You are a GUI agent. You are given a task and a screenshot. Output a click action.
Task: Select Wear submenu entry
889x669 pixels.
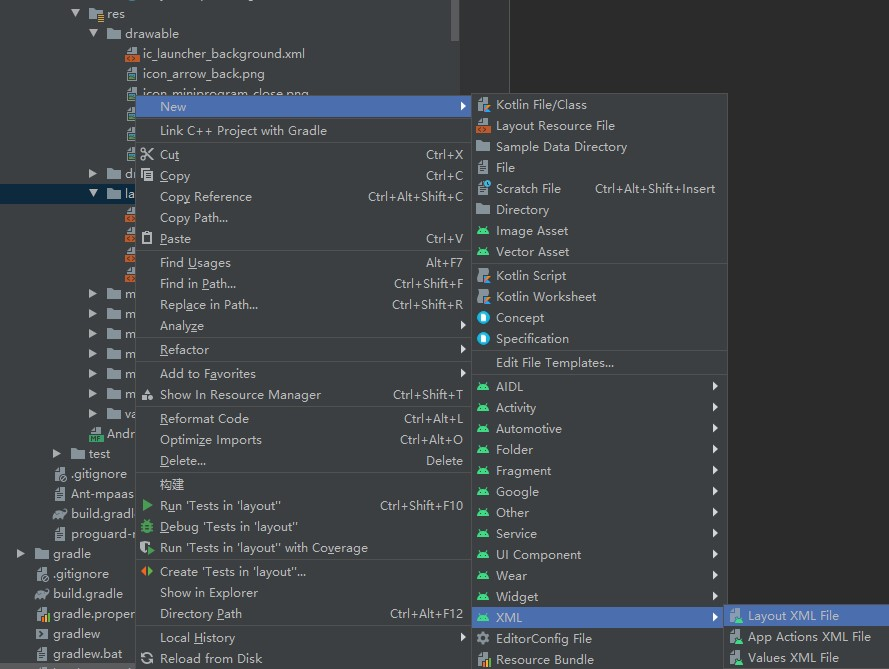tap(599, 575)
